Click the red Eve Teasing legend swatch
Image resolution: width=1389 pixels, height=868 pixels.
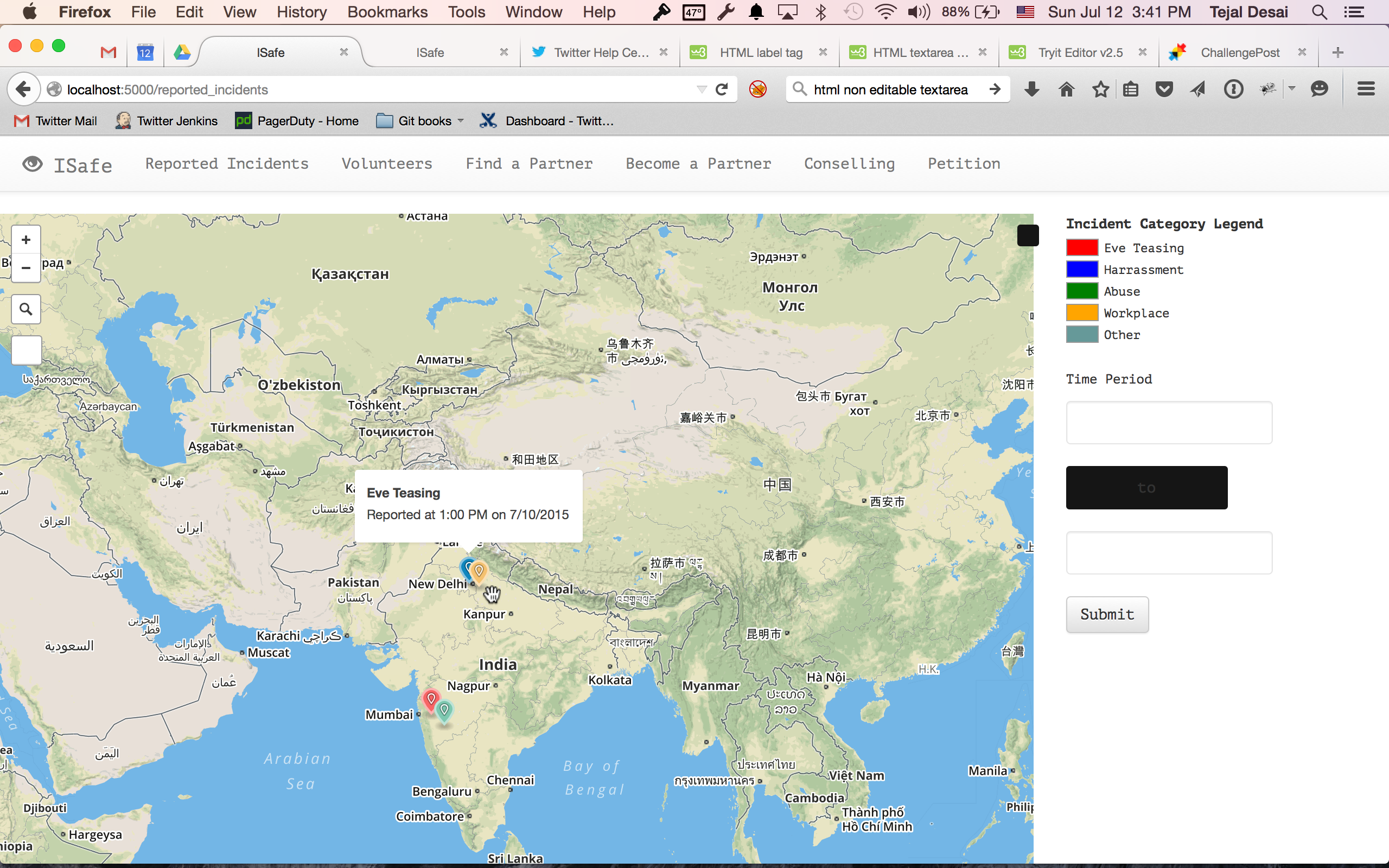pos(1082,248)
